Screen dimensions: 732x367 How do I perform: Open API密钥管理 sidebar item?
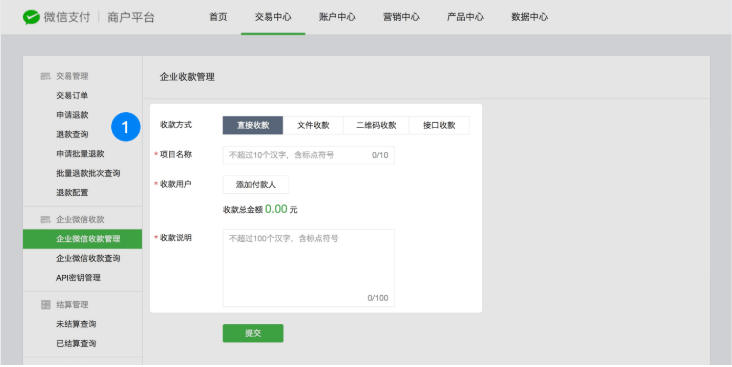(78, 278)
